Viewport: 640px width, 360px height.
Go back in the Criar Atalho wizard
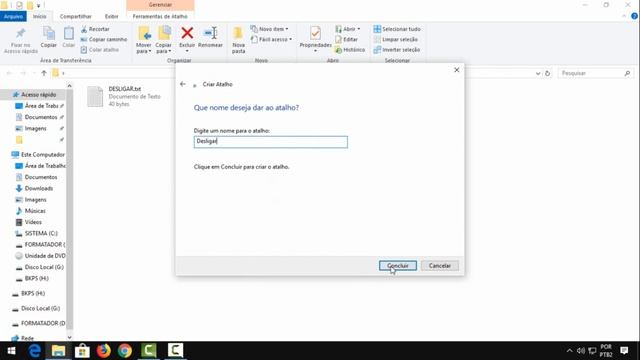point(182,84)
